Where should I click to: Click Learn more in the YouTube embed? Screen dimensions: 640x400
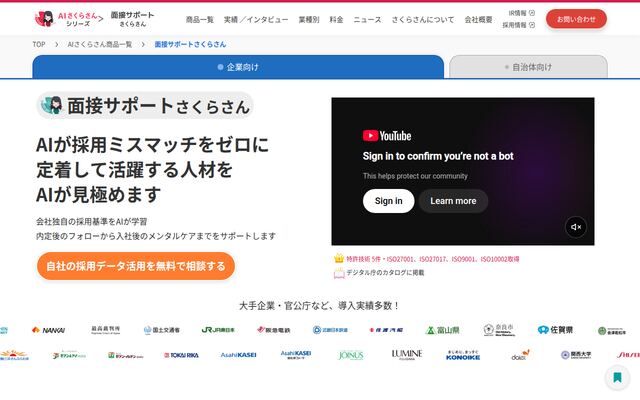453,201
